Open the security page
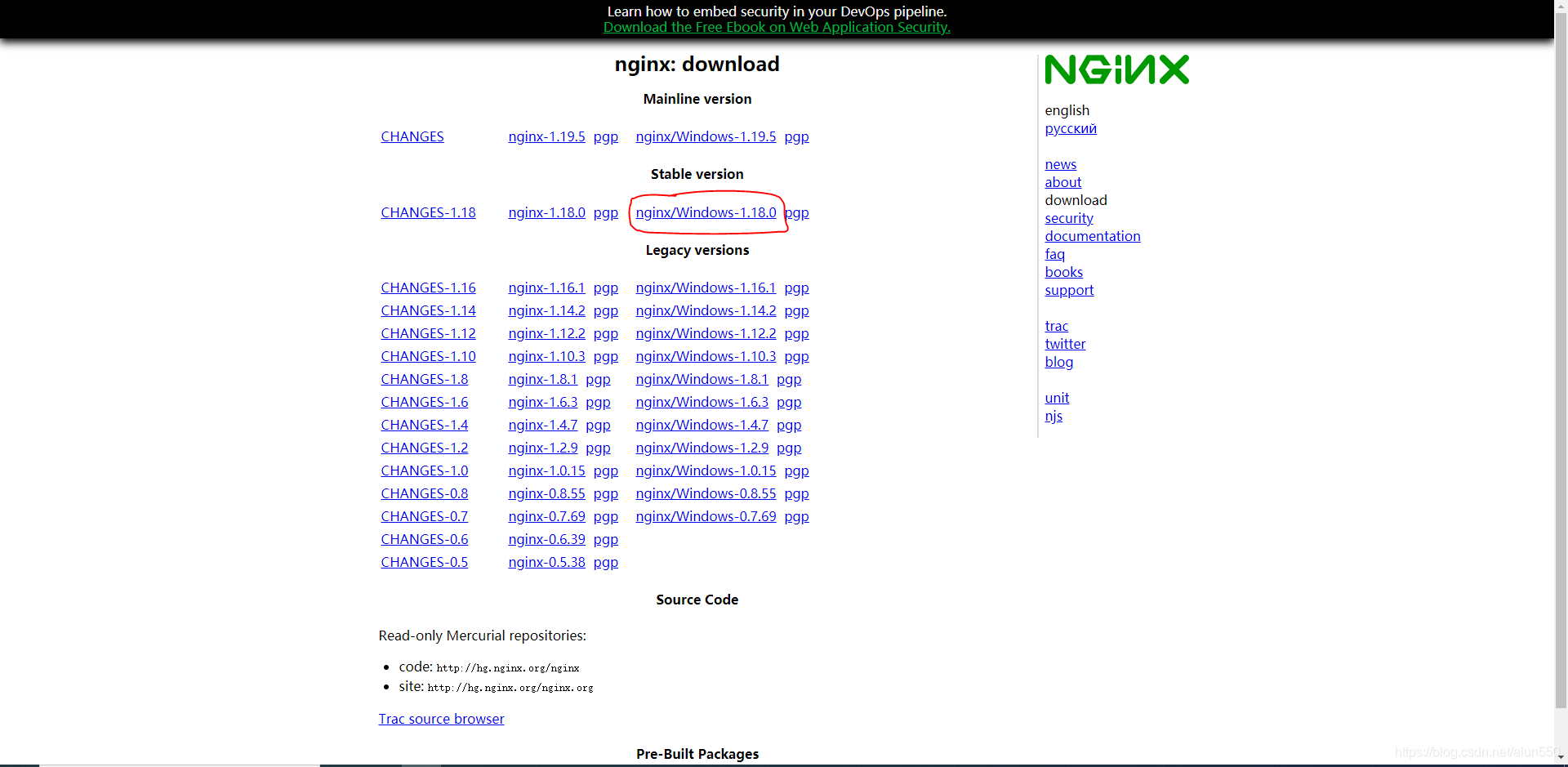 click(x=1069, y=218)
